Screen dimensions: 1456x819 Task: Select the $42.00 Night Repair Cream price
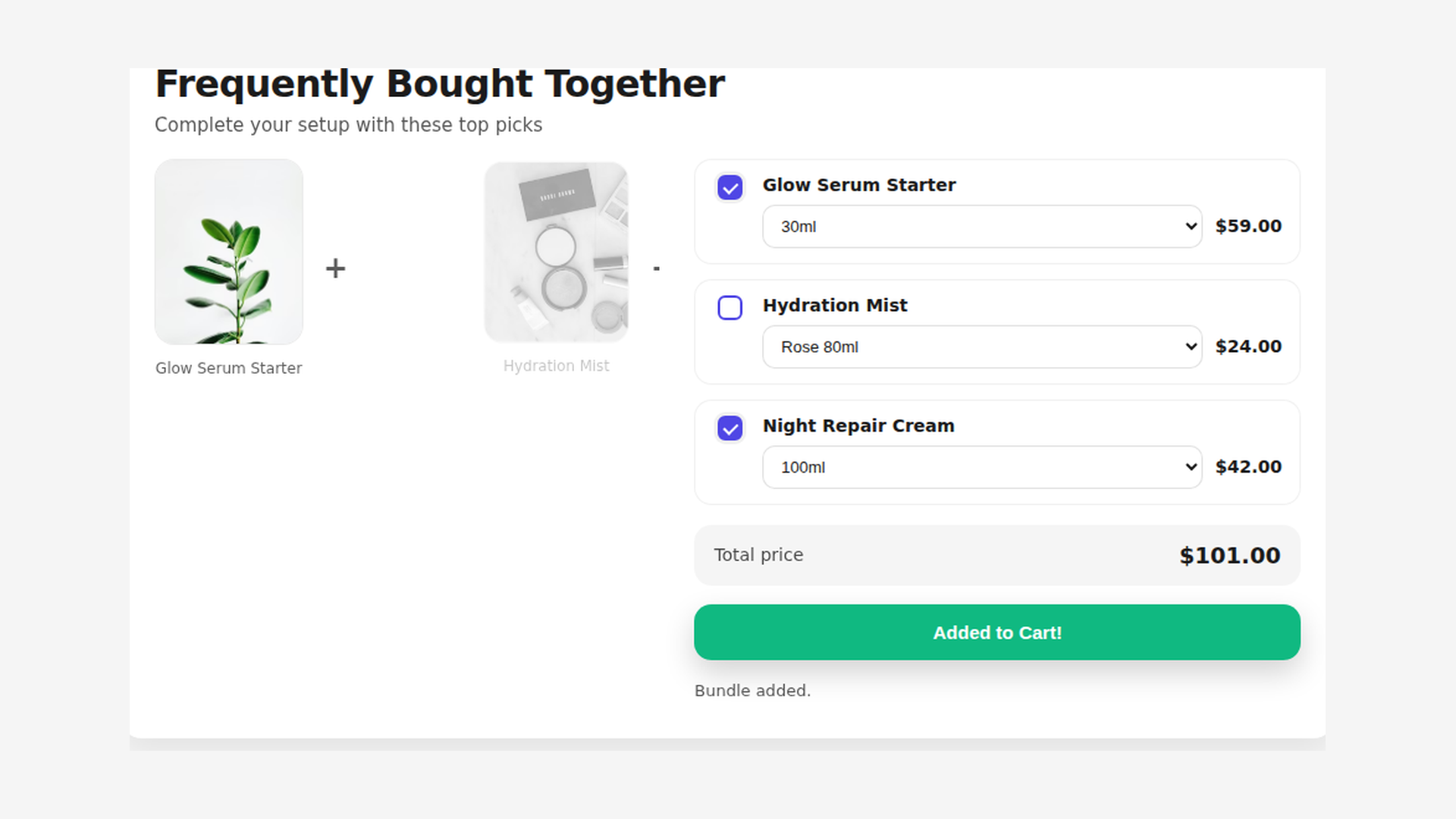[x=1249, y=467]
